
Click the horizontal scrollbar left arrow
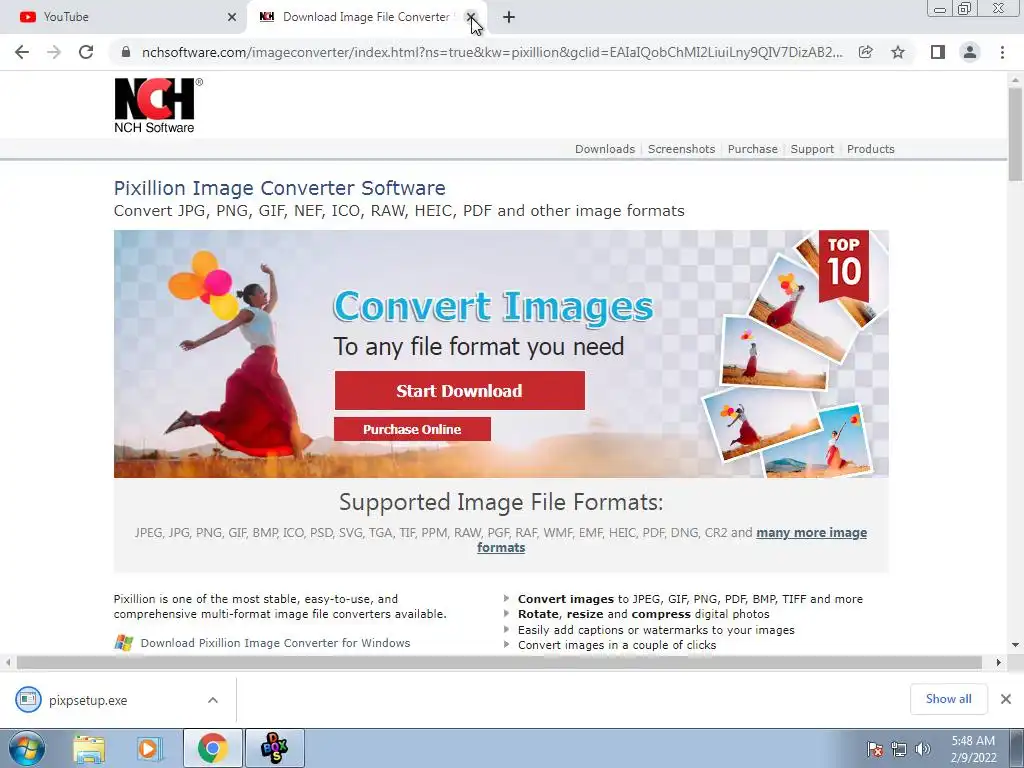[8, 662]
